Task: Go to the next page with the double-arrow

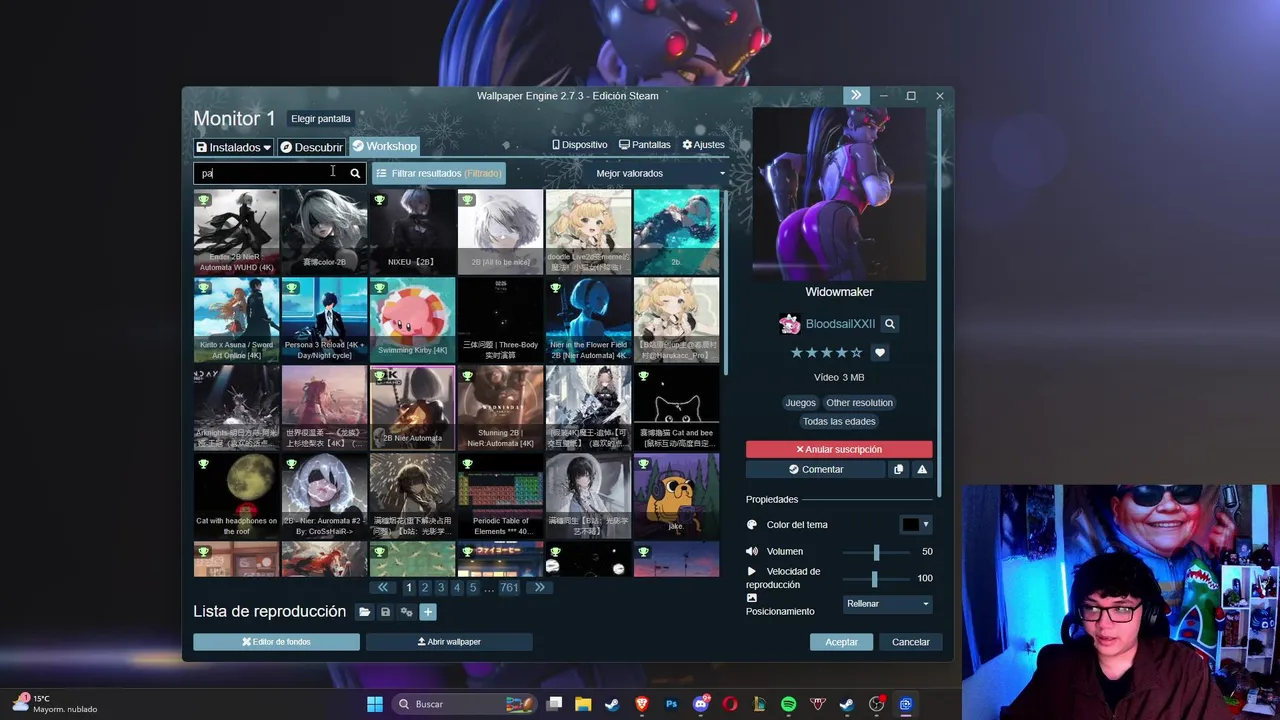Action: coord(539,588)
